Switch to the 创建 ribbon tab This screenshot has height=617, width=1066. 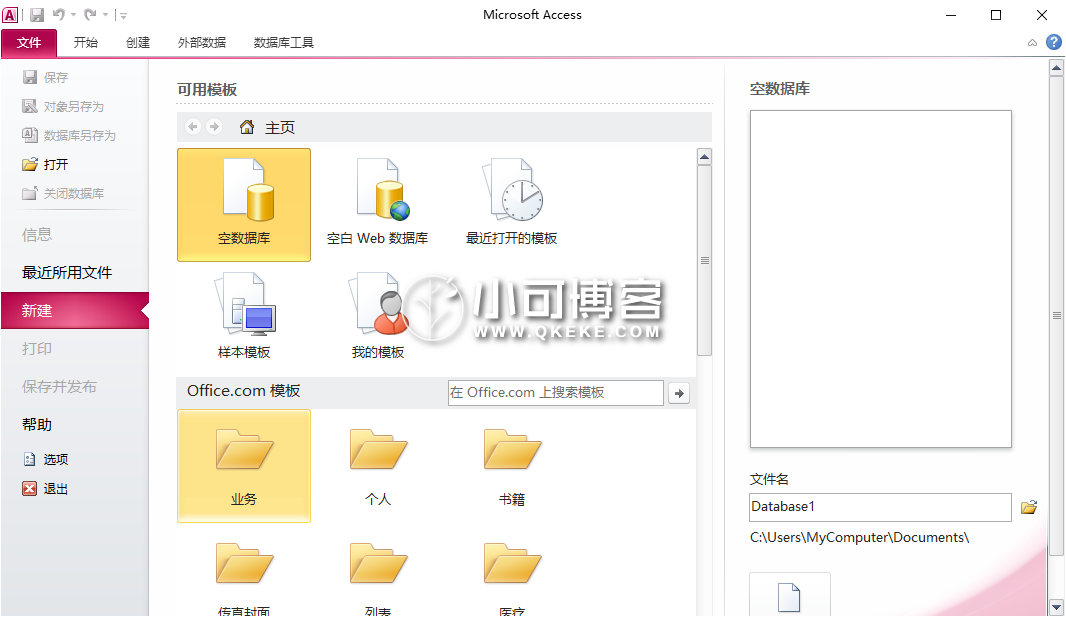(x=138, y=43)
